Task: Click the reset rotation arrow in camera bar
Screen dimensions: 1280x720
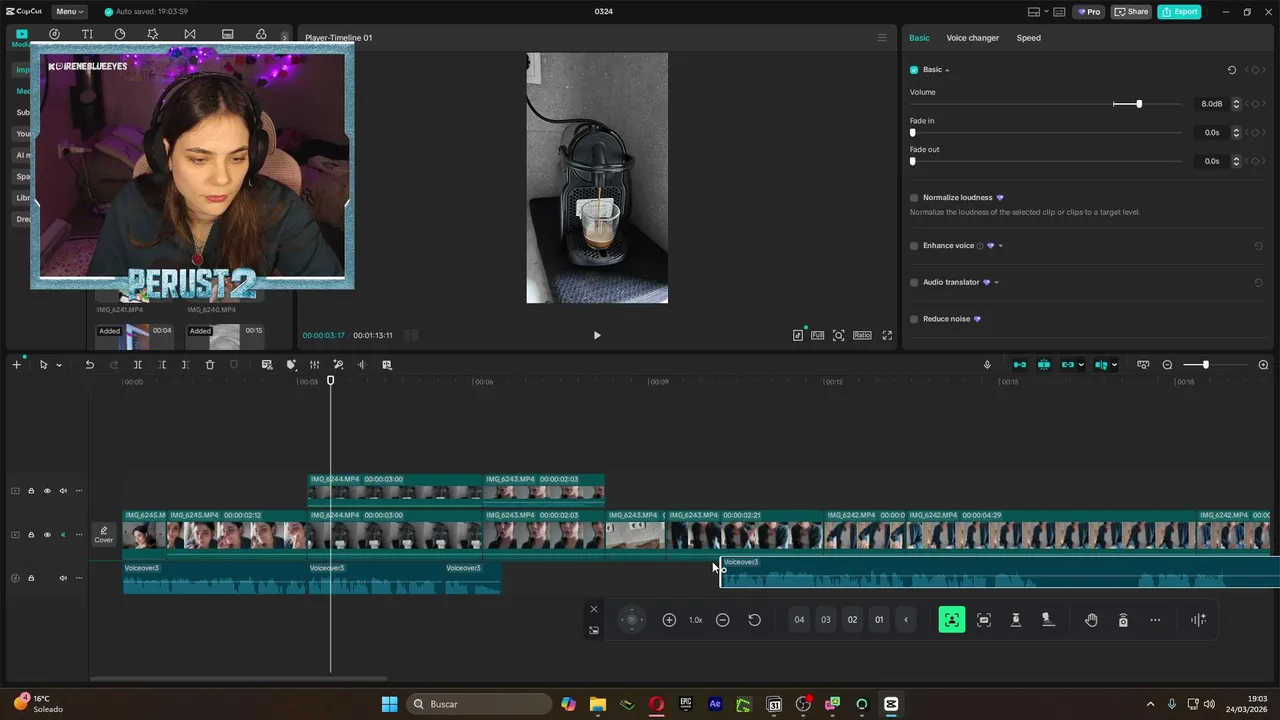Action: (x=754, y=620)
